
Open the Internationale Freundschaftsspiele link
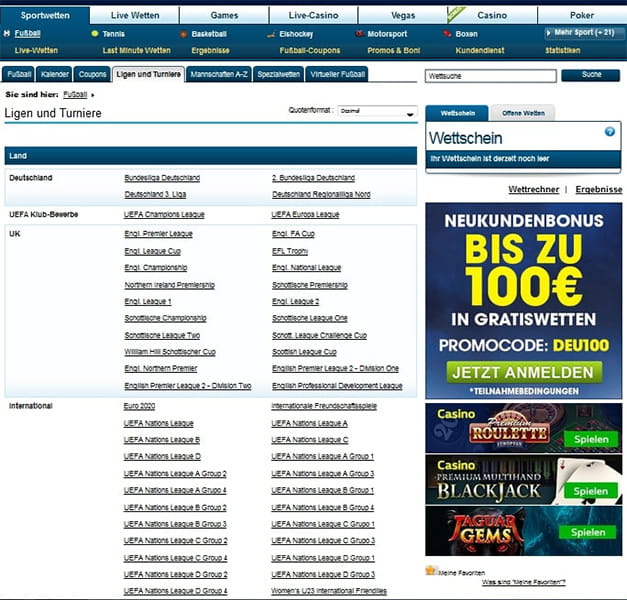tap(324, 406)
